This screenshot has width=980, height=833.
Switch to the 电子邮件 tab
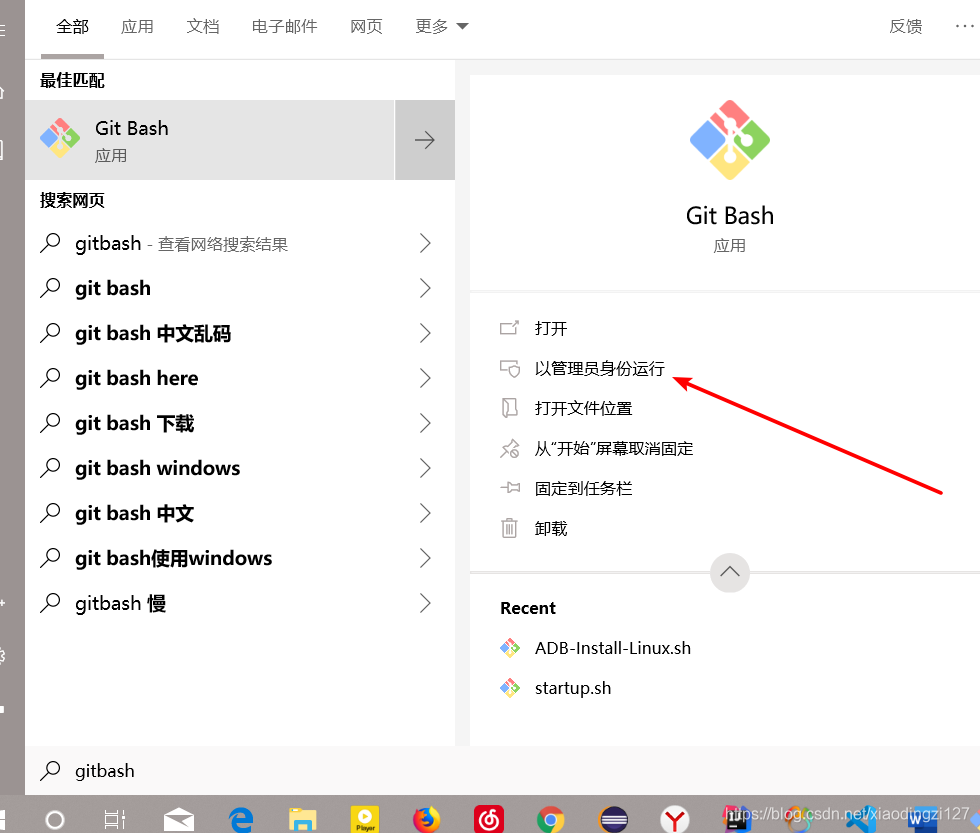(x=284, y=26)
